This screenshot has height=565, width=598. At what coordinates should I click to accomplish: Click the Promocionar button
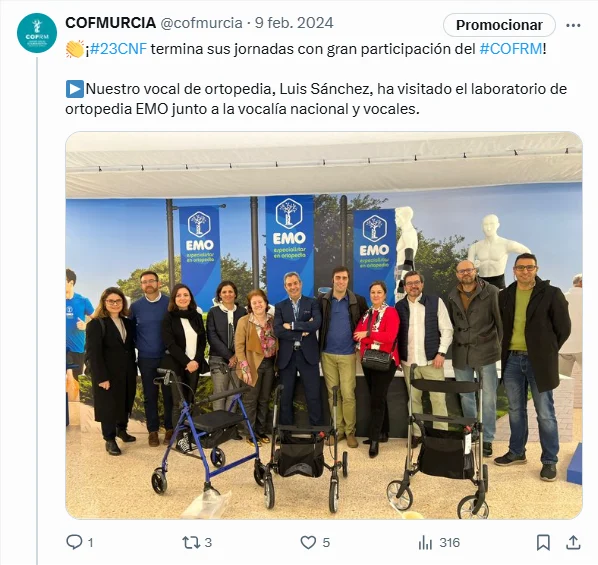[x=499, y=25]
